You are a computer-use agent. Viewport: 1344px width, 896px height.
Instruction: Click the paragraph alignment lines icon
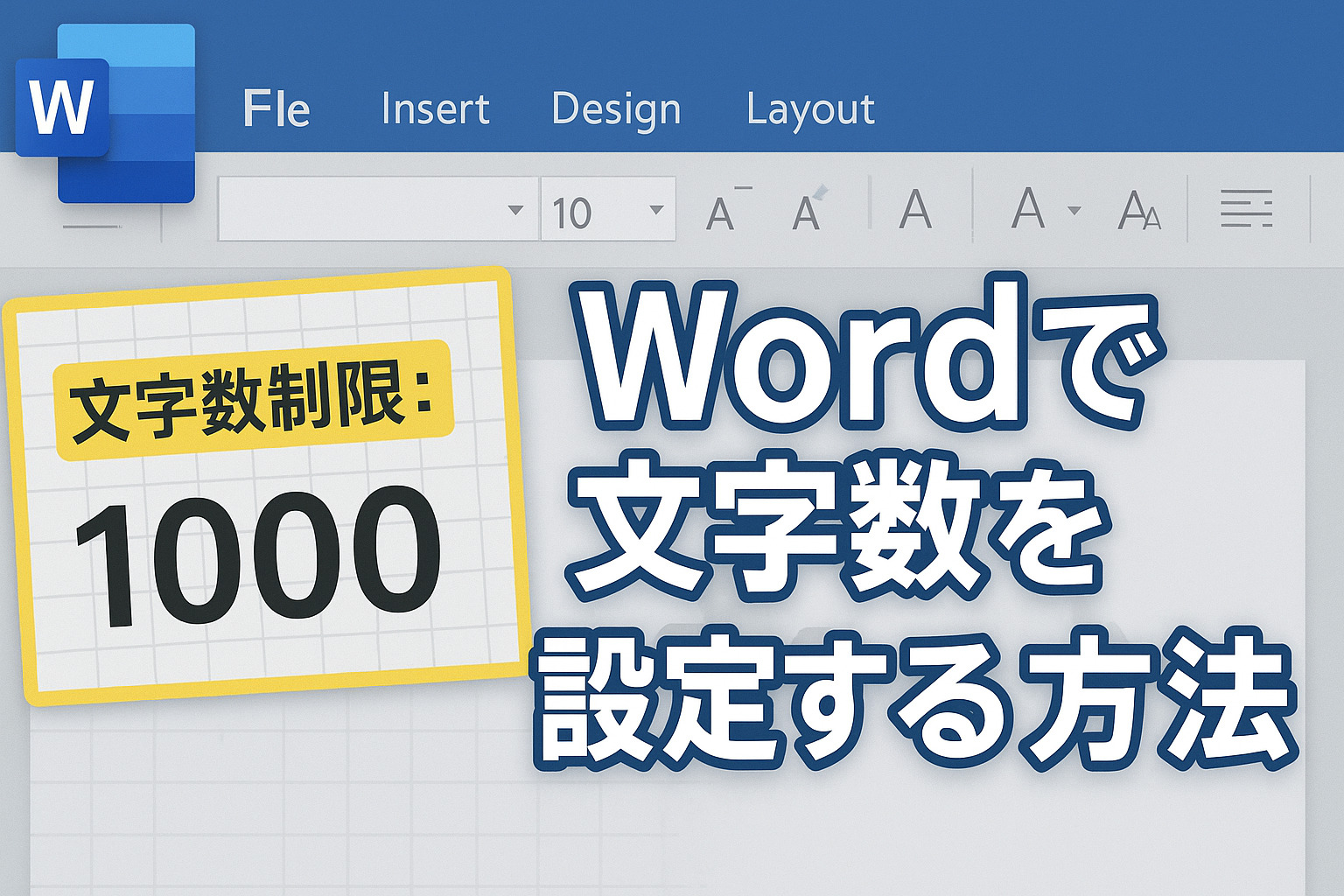click(x=1246, y=209)
